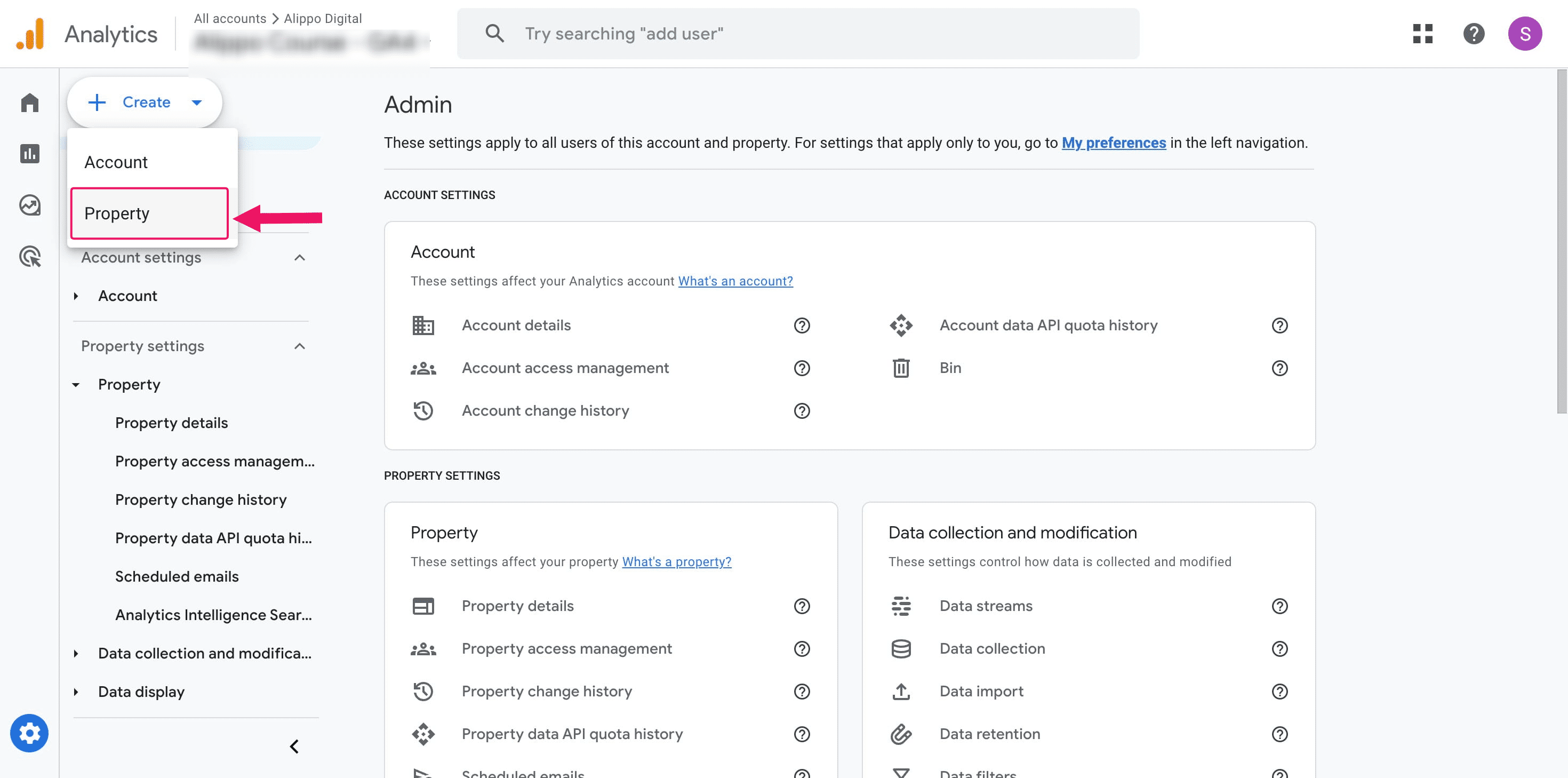Expand Data collection and modification tree item
The width and height of the screenshot is (1568, 778).
76,653
